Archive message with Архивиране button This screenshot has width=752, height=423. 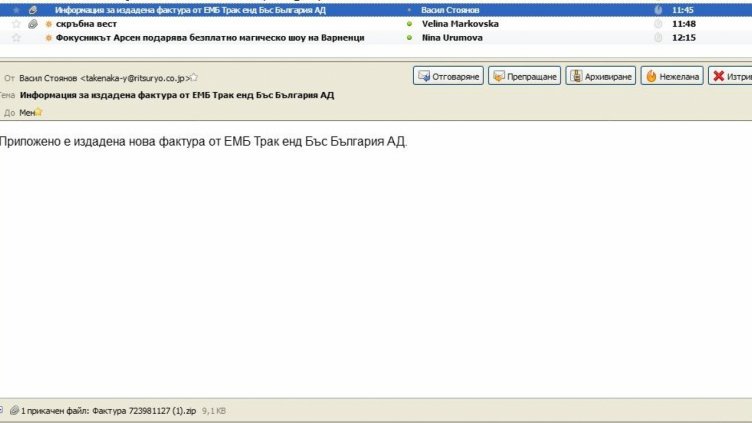(600, 76)
